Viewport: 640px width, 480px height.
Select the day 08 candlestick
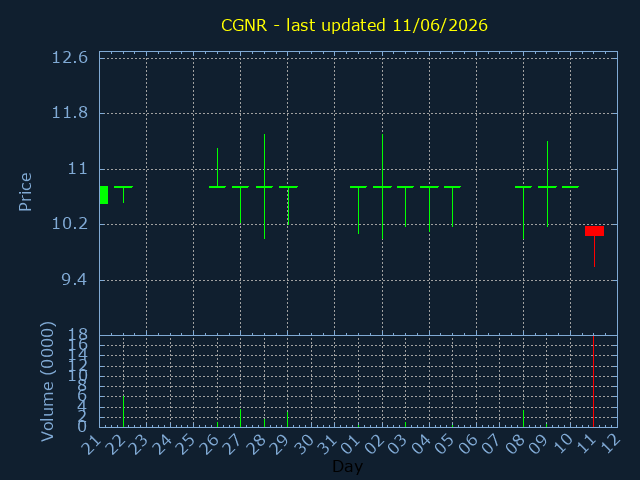(523, 213)
